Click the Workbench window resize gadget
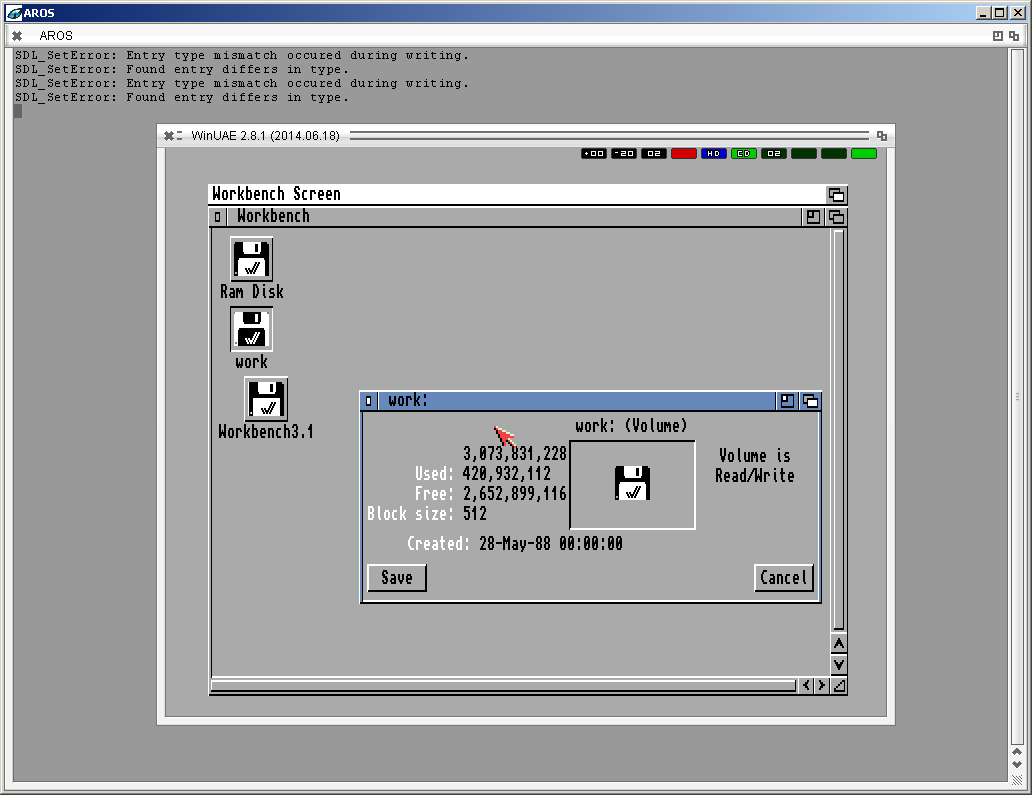Screen dimensions: 1032x795 839,686
